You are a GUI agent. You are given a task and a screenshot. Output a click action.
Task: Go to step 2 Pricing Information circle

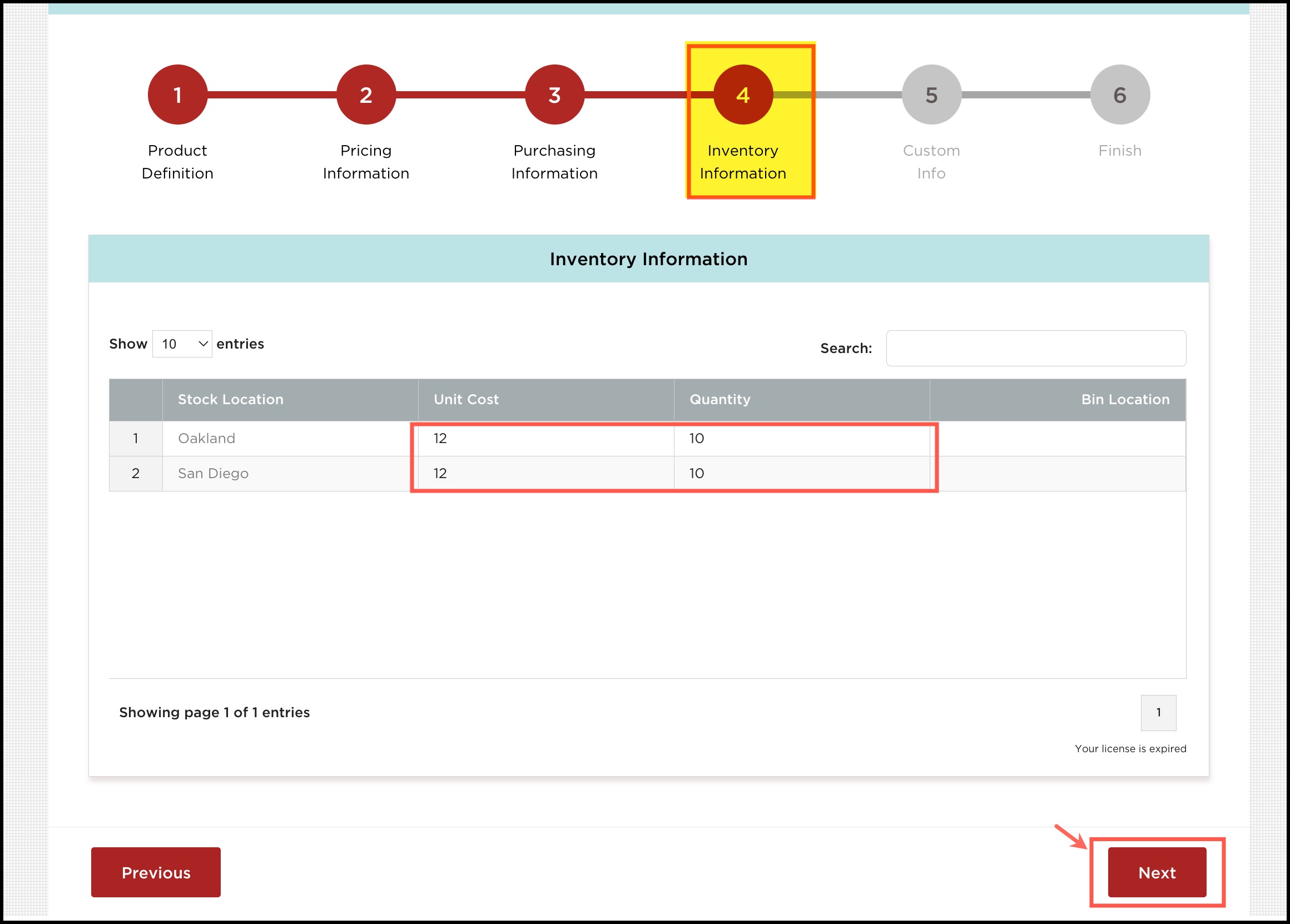tap(366, 95)
